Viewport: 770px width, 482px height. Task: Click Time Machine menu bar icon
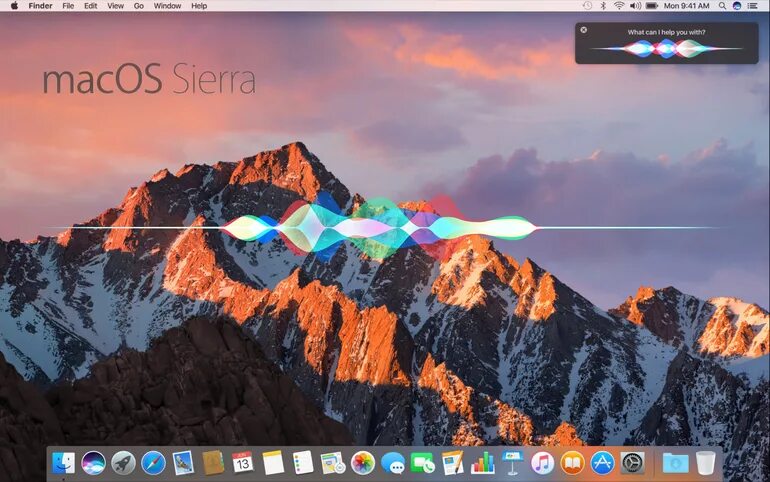587,6
